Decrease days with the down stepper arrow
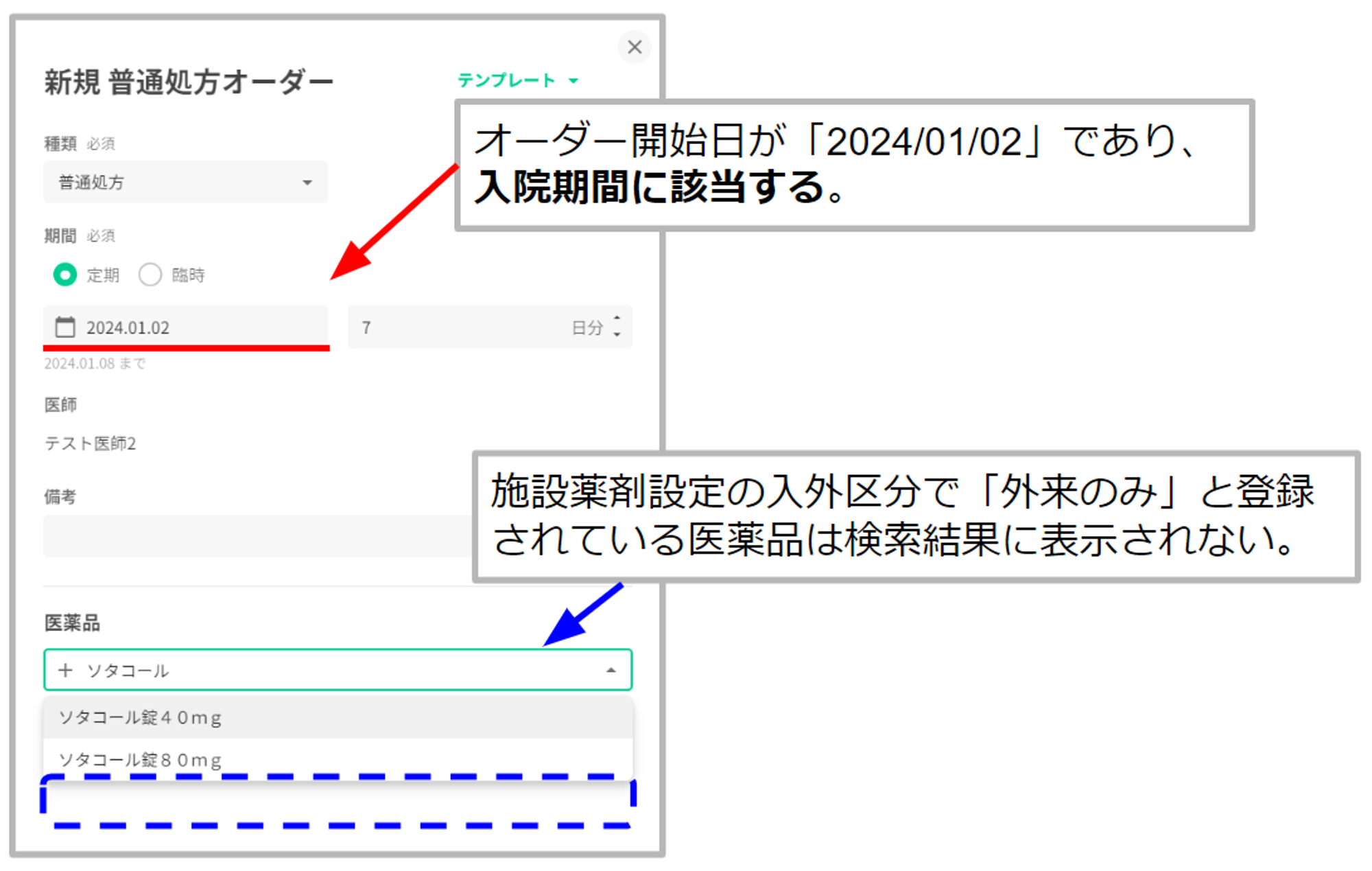 617,335
